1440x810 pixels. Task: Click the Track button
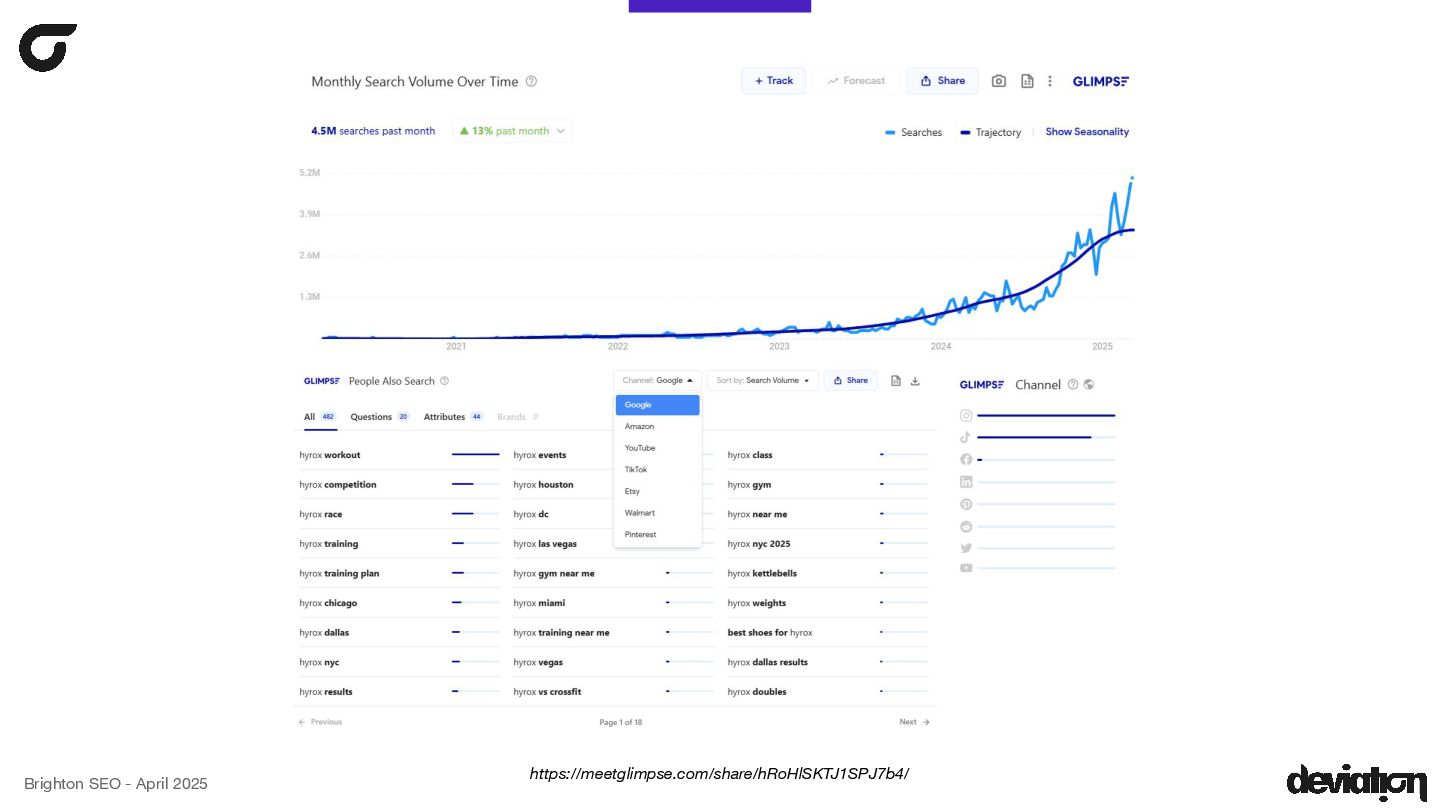[773, 81]
